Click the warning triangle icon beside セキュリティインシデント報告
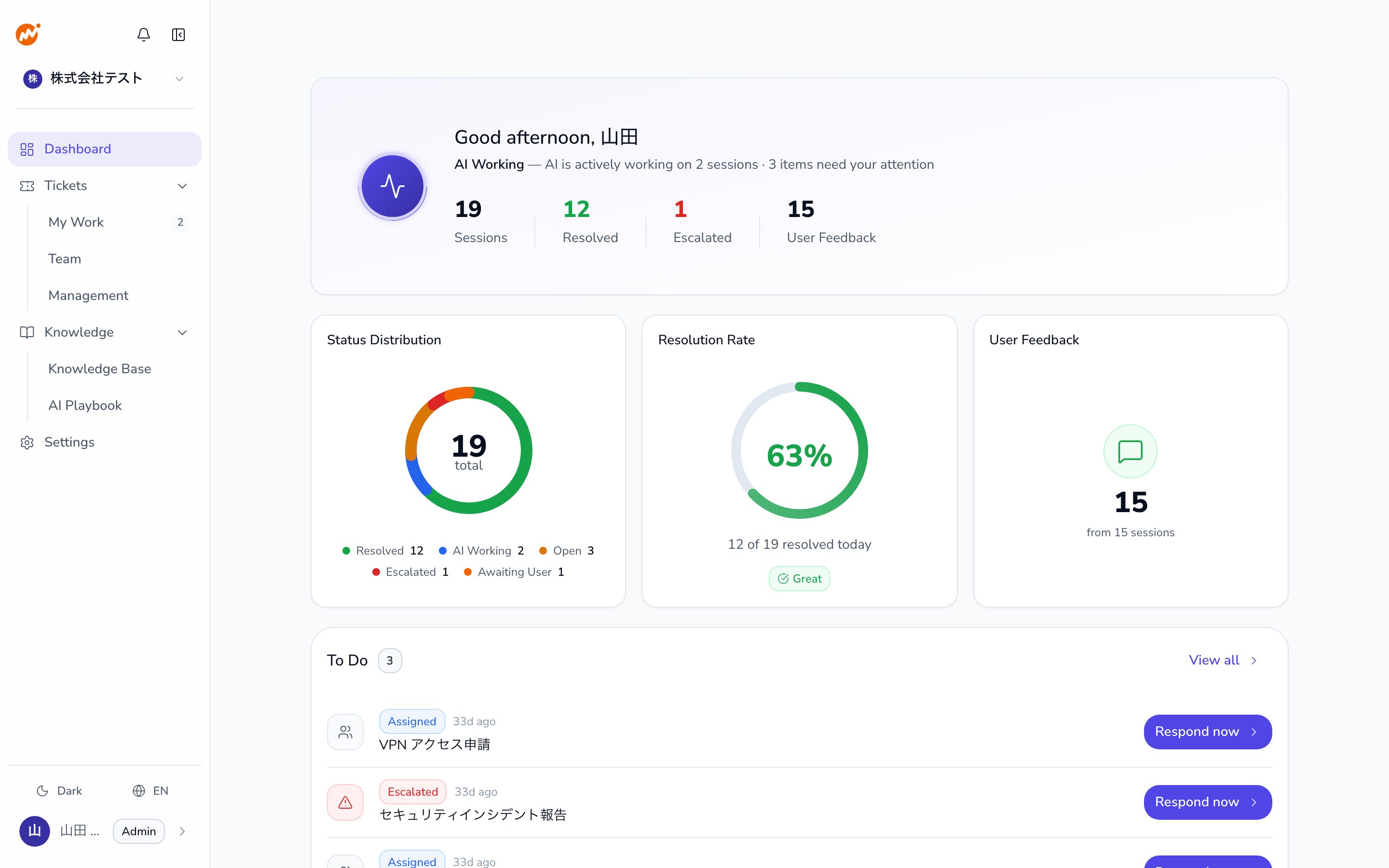The width and height of the screenshot is (1389, 868). tap(345, 802)
